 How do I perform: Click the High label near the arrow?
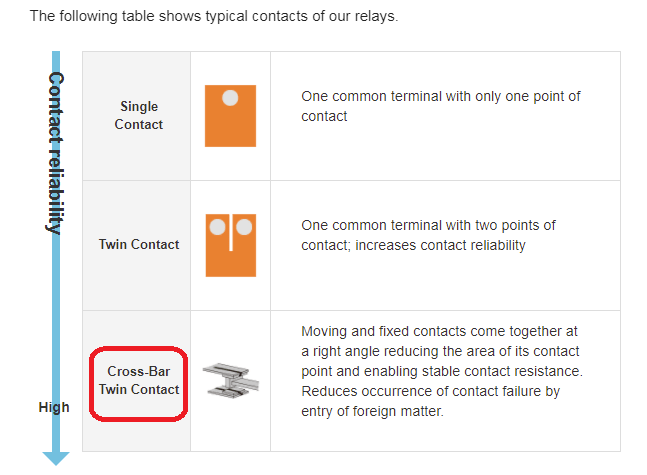(54, 407)
